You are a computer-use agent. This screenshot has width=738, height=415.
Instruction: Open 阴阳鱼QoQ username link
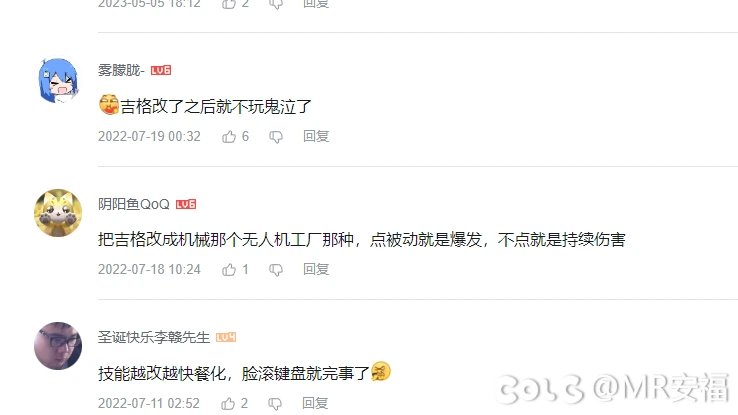[134, 204]
